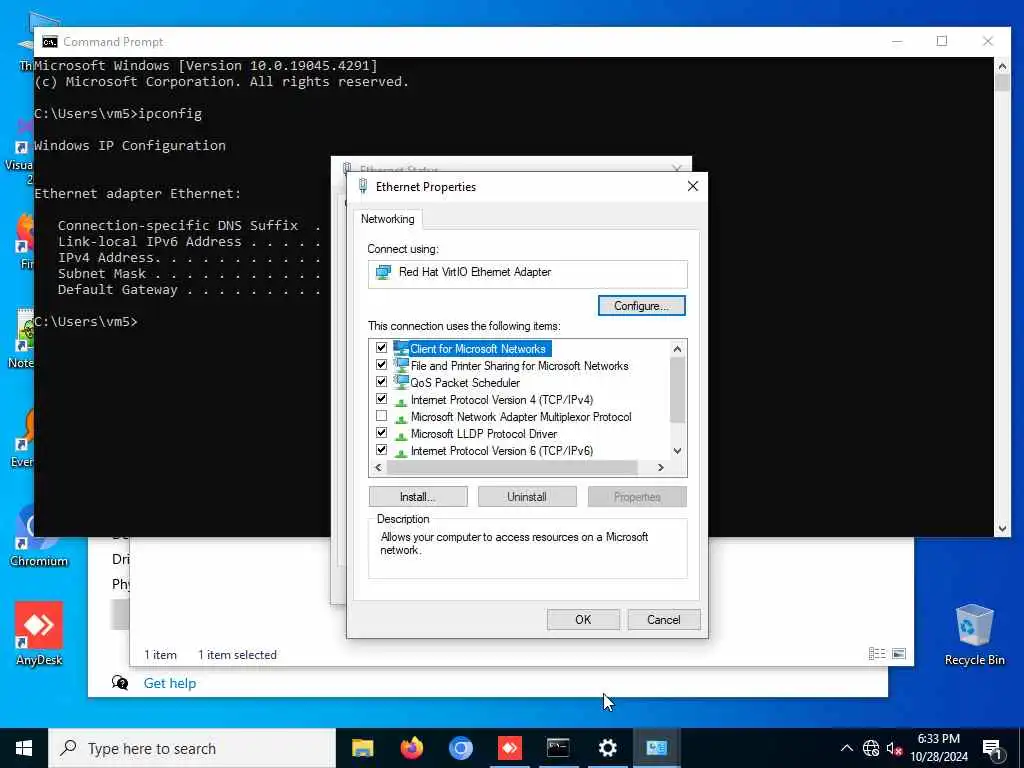Launch Firefox from the taskbar
Image resolution: width=1024 pixels, height=768 pixels.
coord(411,748)
